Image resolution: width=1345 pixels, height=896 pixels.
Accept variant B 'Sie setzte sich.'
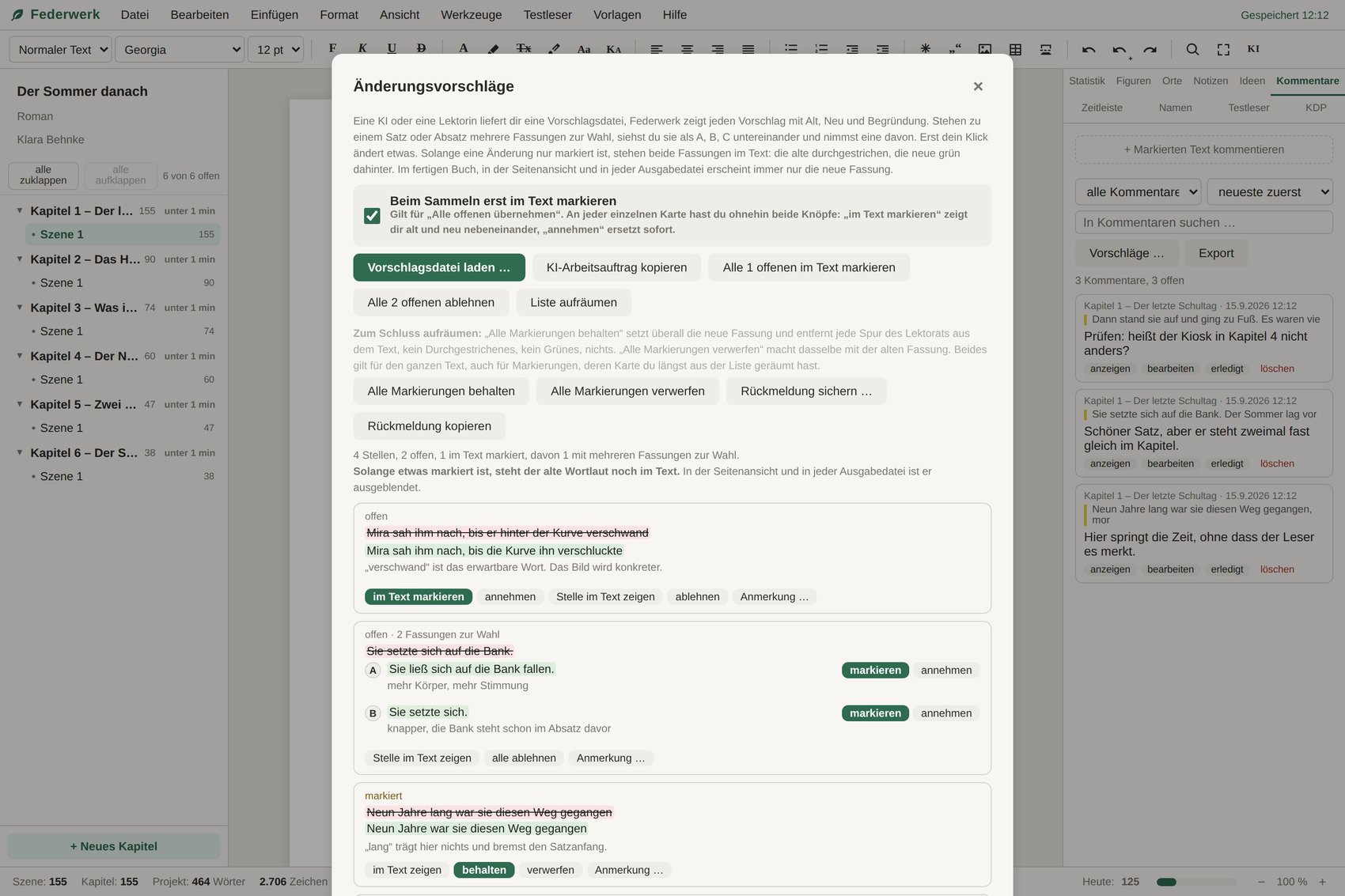946,713
